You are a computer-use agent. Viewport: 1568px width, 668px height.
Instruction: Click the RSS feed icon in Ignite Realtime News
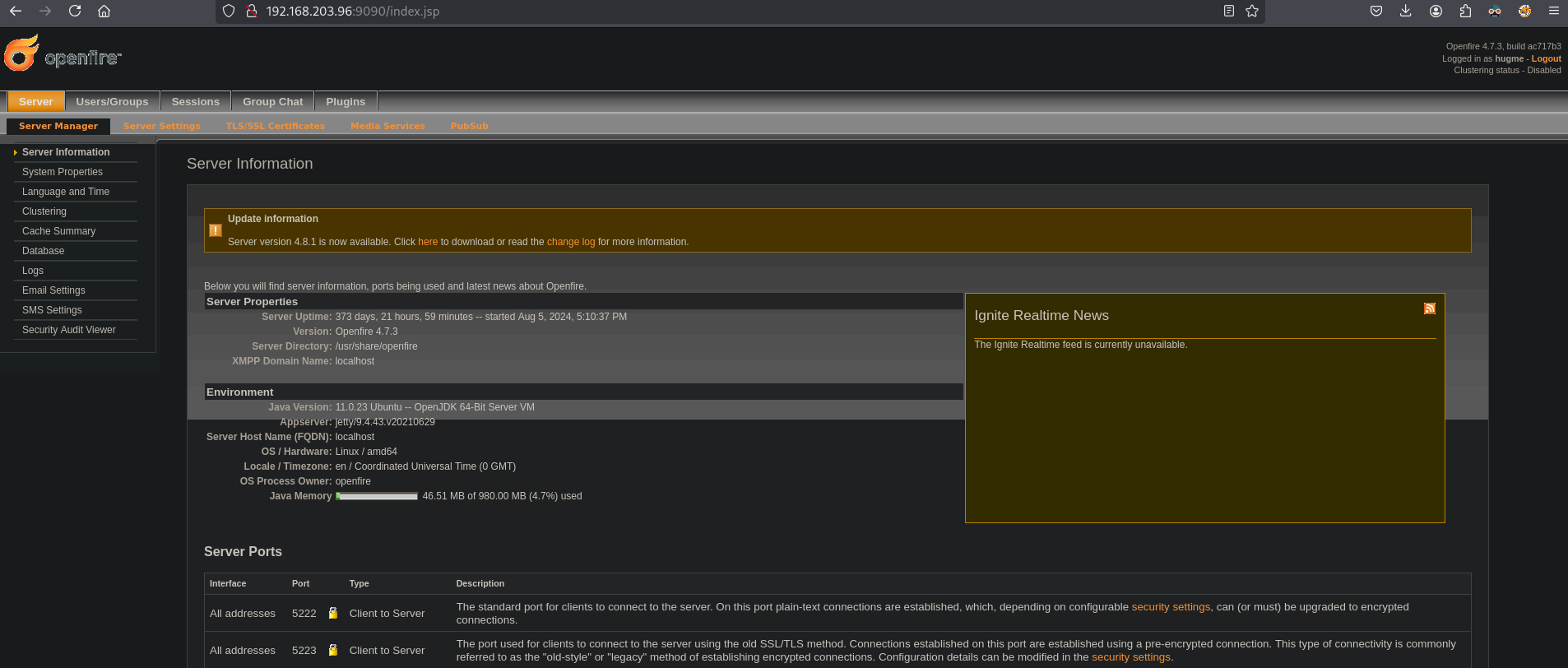1430,308
